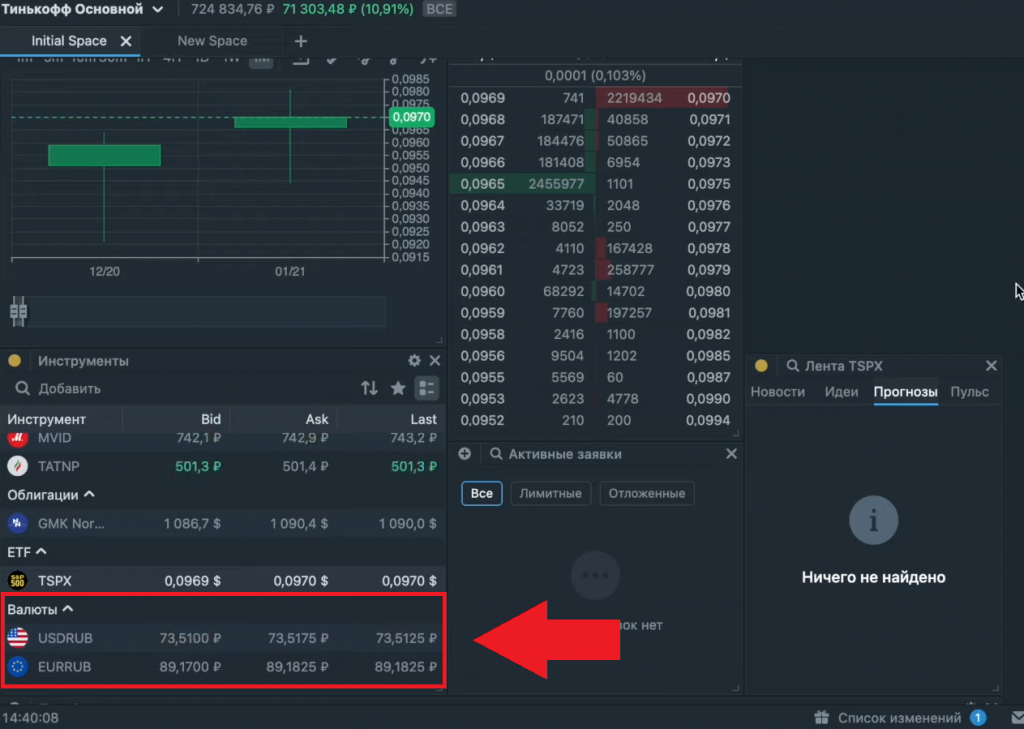The height and width of the screenshot is (729, 1024).
Task: Click the EURRUB ask price 89,1825 ₽
Action: tap(297, 667)
